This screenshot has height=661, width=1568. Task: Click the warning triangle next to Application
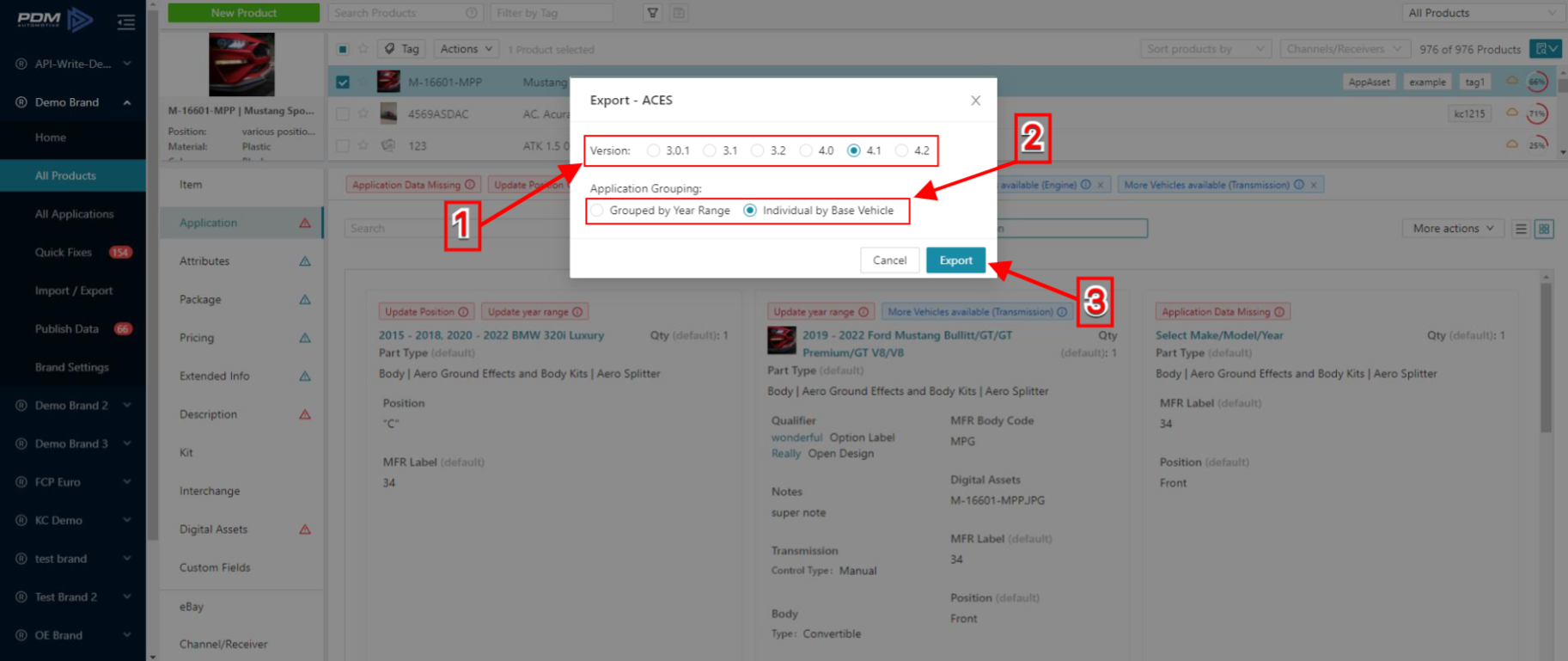point(305,223)
